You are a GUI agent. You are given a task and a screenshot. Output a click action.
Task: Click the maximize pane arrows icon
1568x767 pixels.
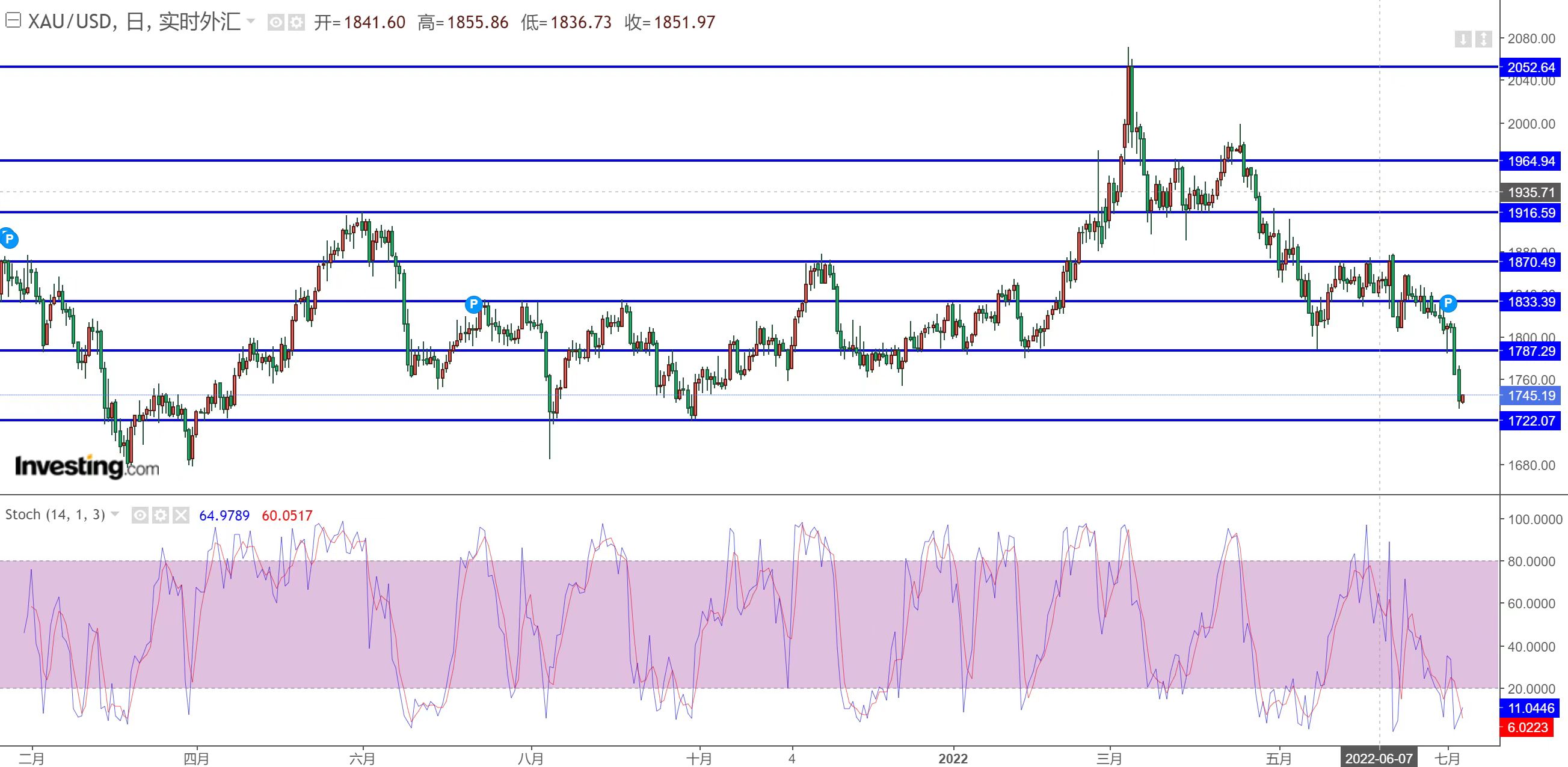(1483, 40)
